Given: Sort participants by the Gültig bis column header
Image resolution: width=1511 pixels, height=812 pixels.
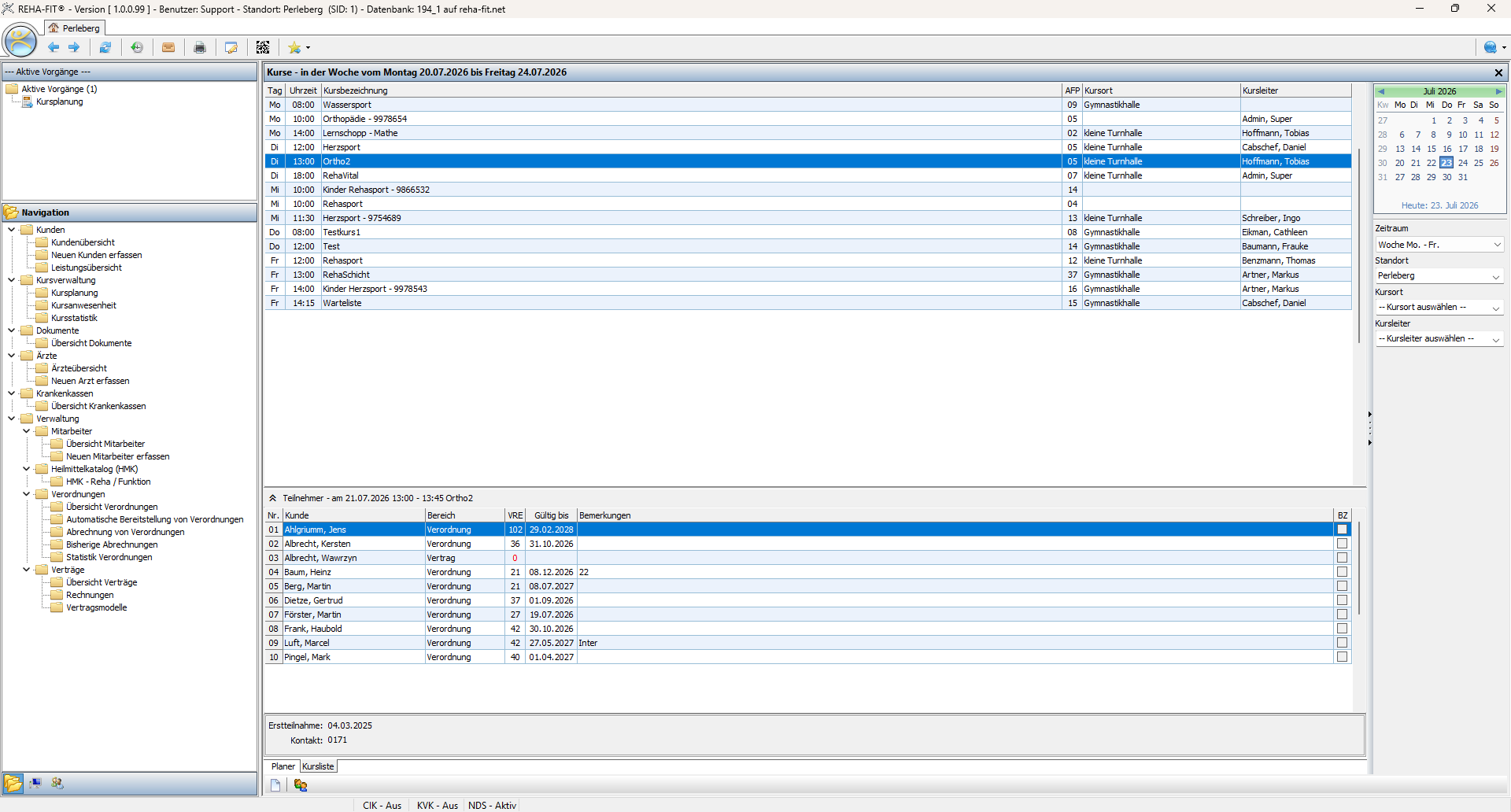Looking at the screenshot, I should click(x=552, y=515).
